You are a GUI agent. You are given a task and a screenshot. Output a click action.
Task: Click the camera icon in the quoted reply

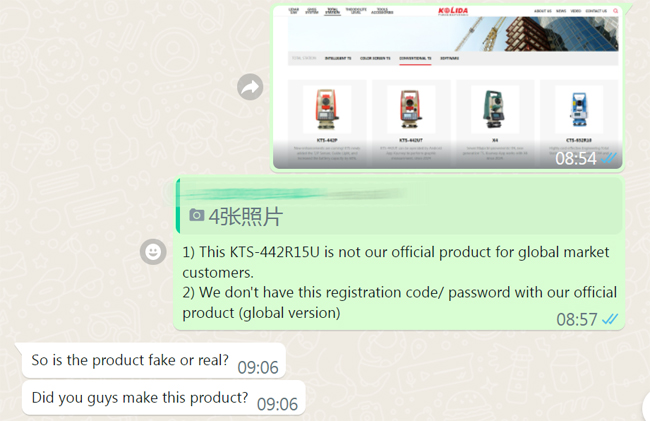196,215
